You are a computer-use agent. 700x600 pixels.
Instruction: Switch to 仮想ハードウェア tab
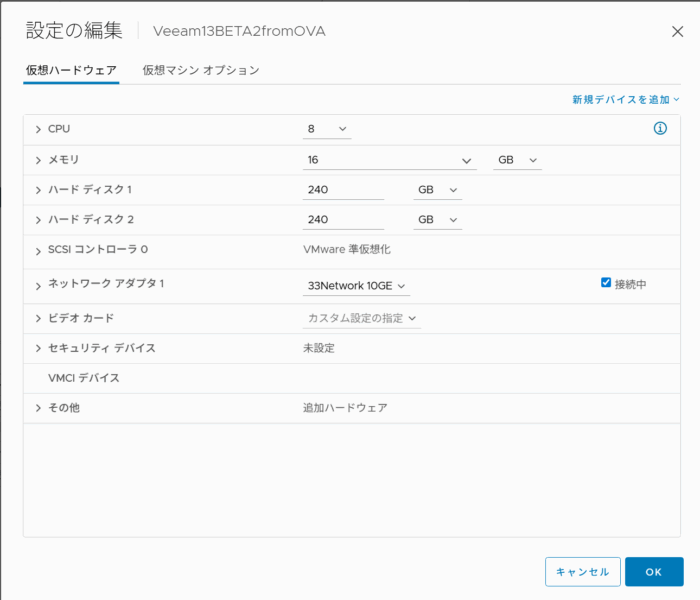click(x=71, y=70)
